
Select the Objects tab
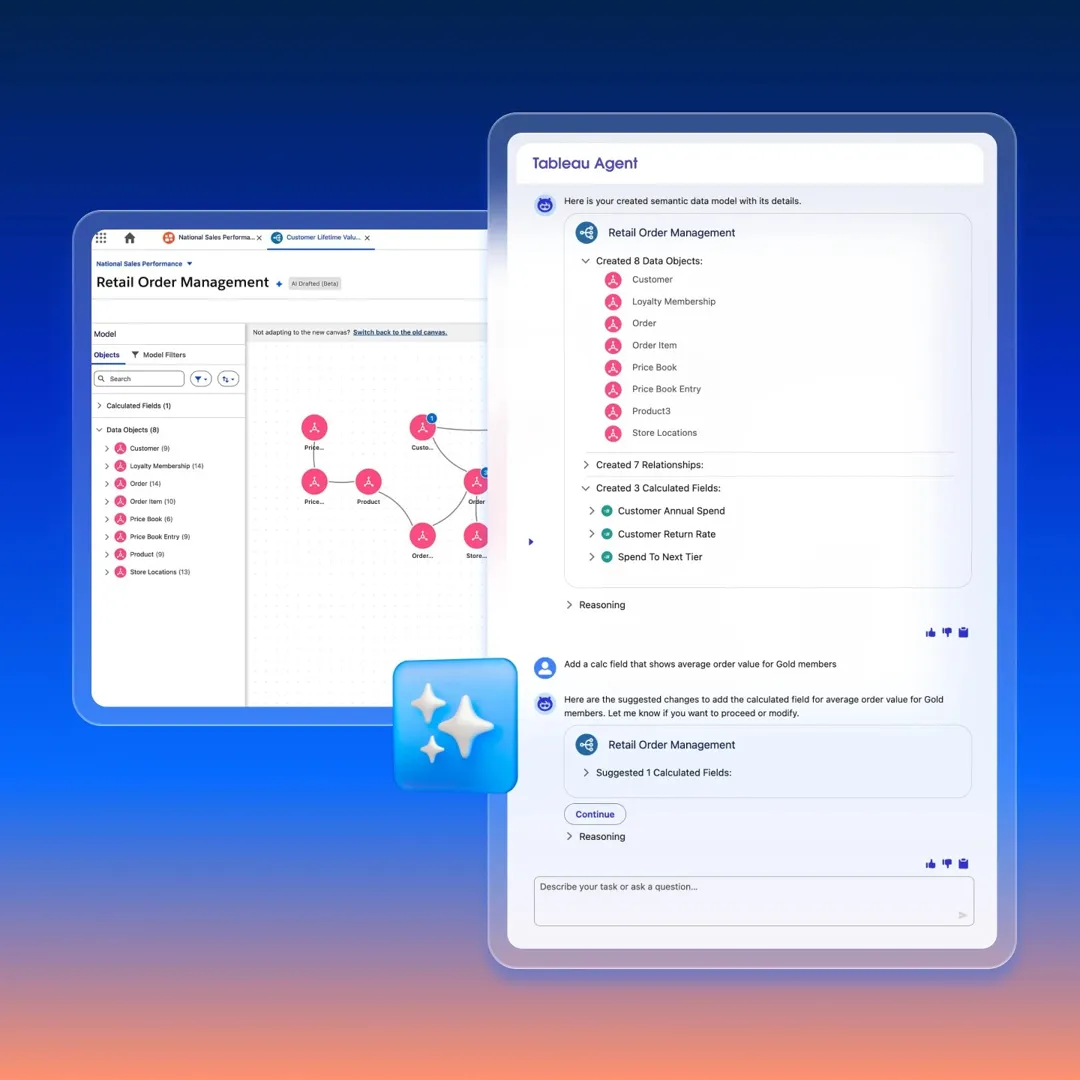coord(107,355)
